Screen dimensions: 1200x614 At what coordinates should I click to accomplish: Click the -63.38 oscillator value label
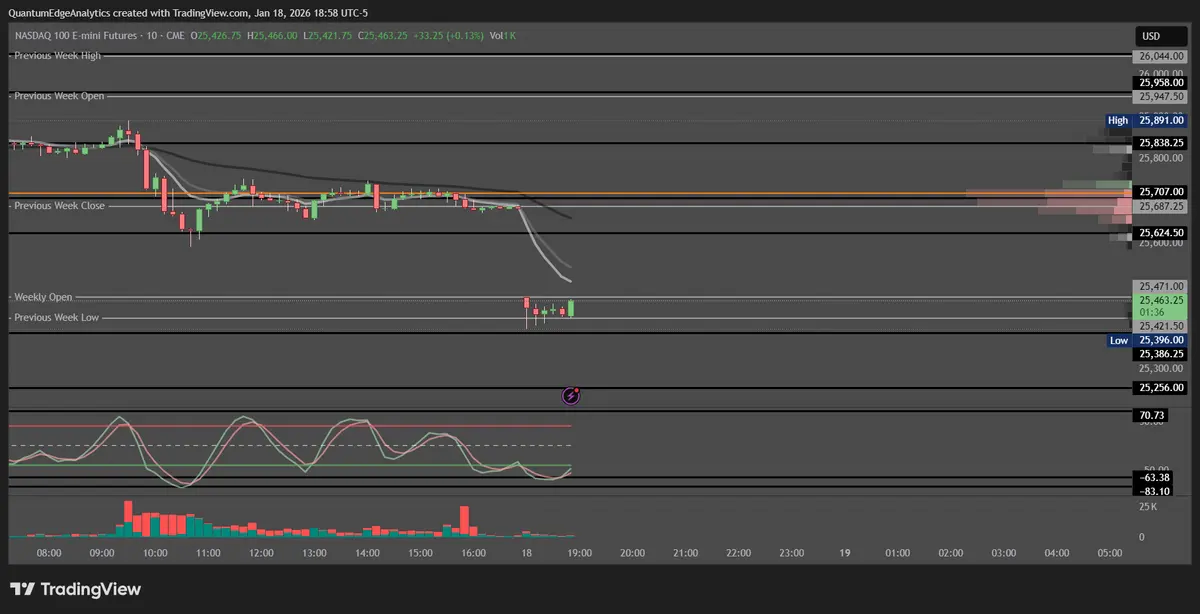[1153, 477]
